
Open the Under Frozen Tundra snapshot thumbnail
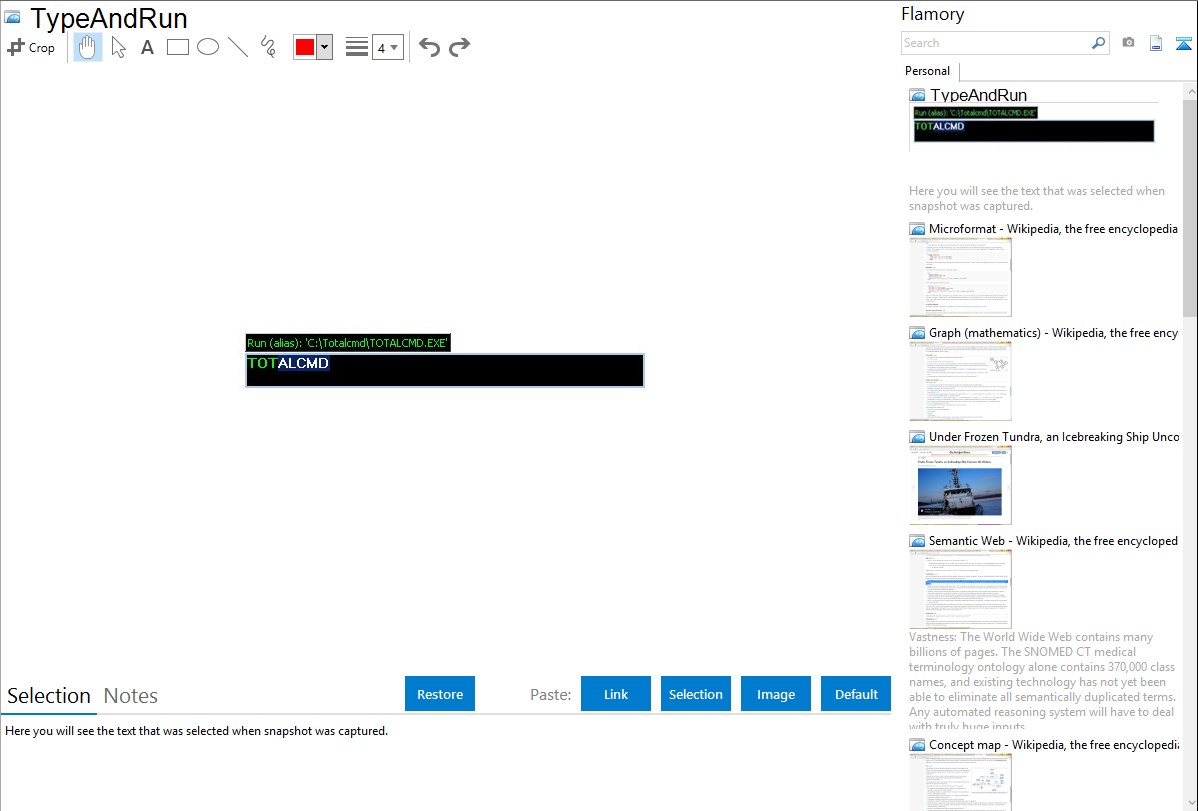pos(960,485)
